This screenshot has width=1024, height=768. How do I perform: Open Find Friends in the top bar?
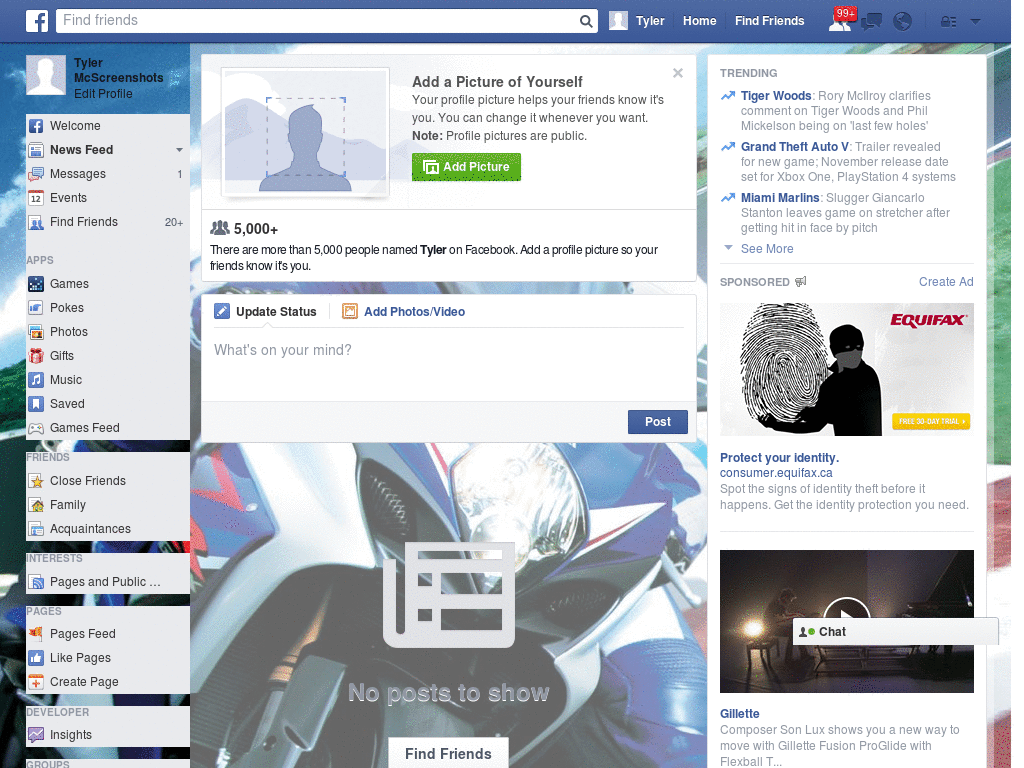[x=769, y=21]
